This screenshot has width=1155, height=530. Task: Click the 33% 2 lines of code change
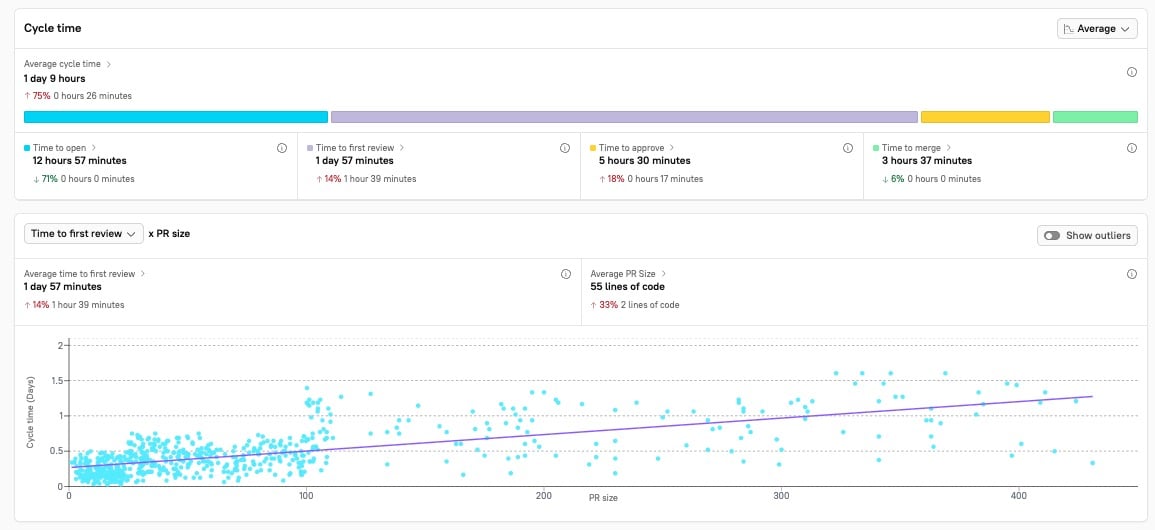(x=634, y=305)
